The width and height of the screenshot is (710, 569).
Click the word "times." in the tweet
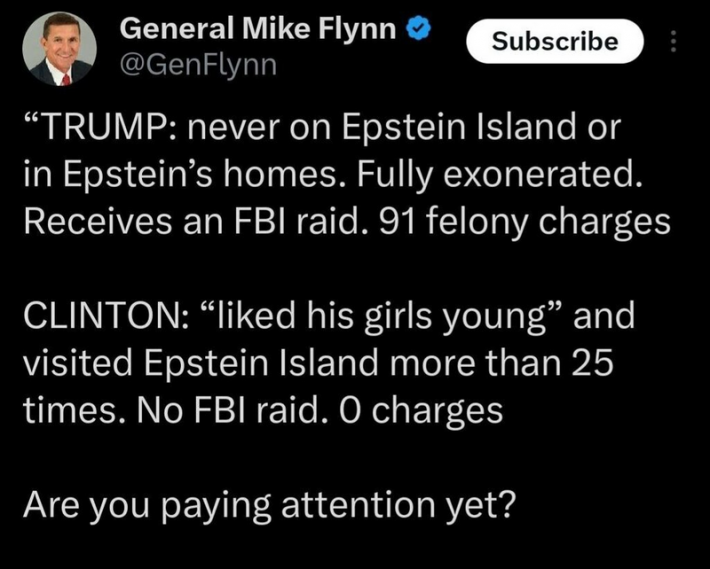tap(63, 411)
